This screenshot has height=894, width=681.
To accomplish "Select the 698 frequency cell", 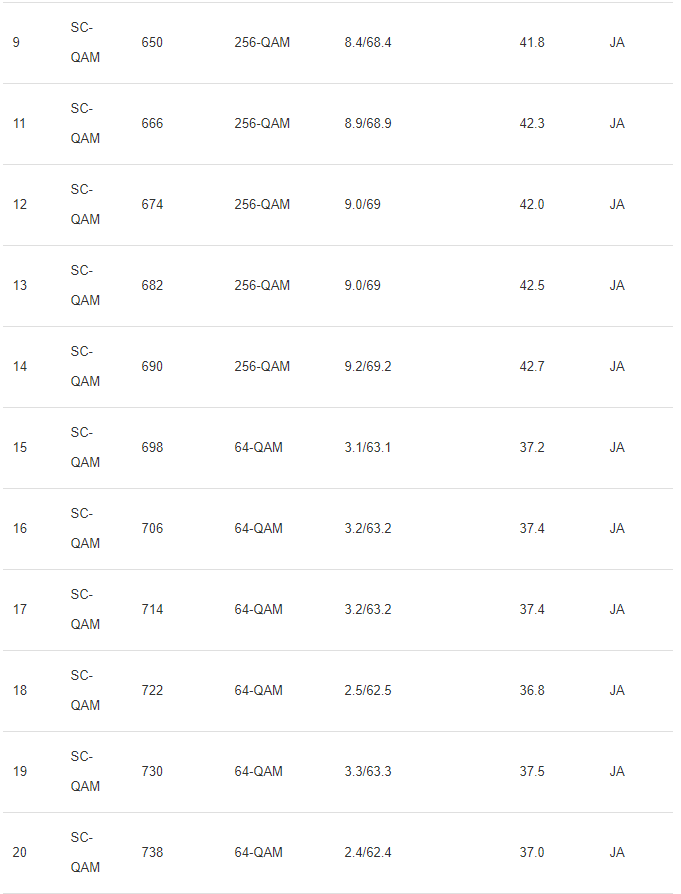I will pyautogui.click(x=152, y=448).
